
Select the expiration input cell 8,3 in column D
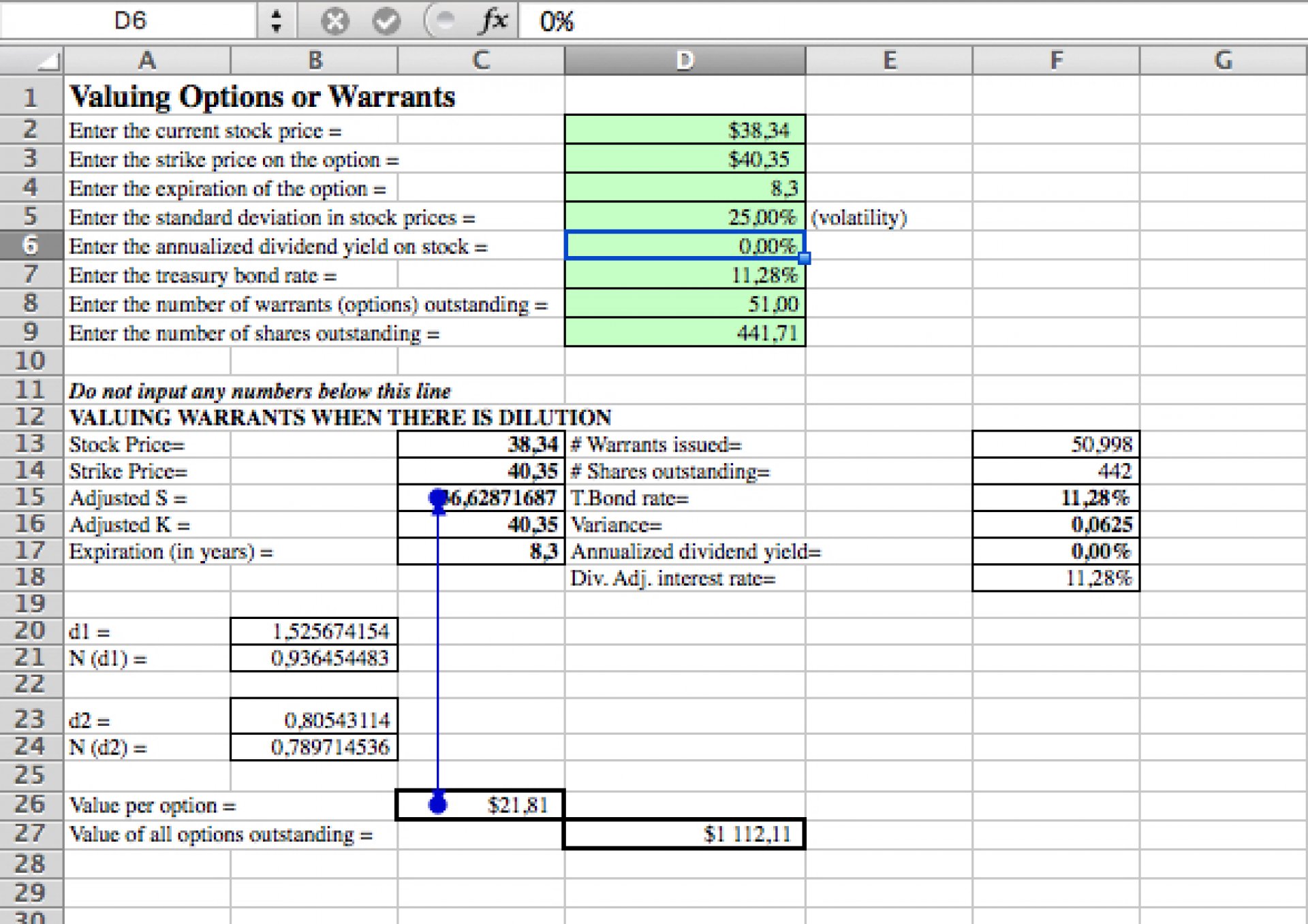point(685,187)
